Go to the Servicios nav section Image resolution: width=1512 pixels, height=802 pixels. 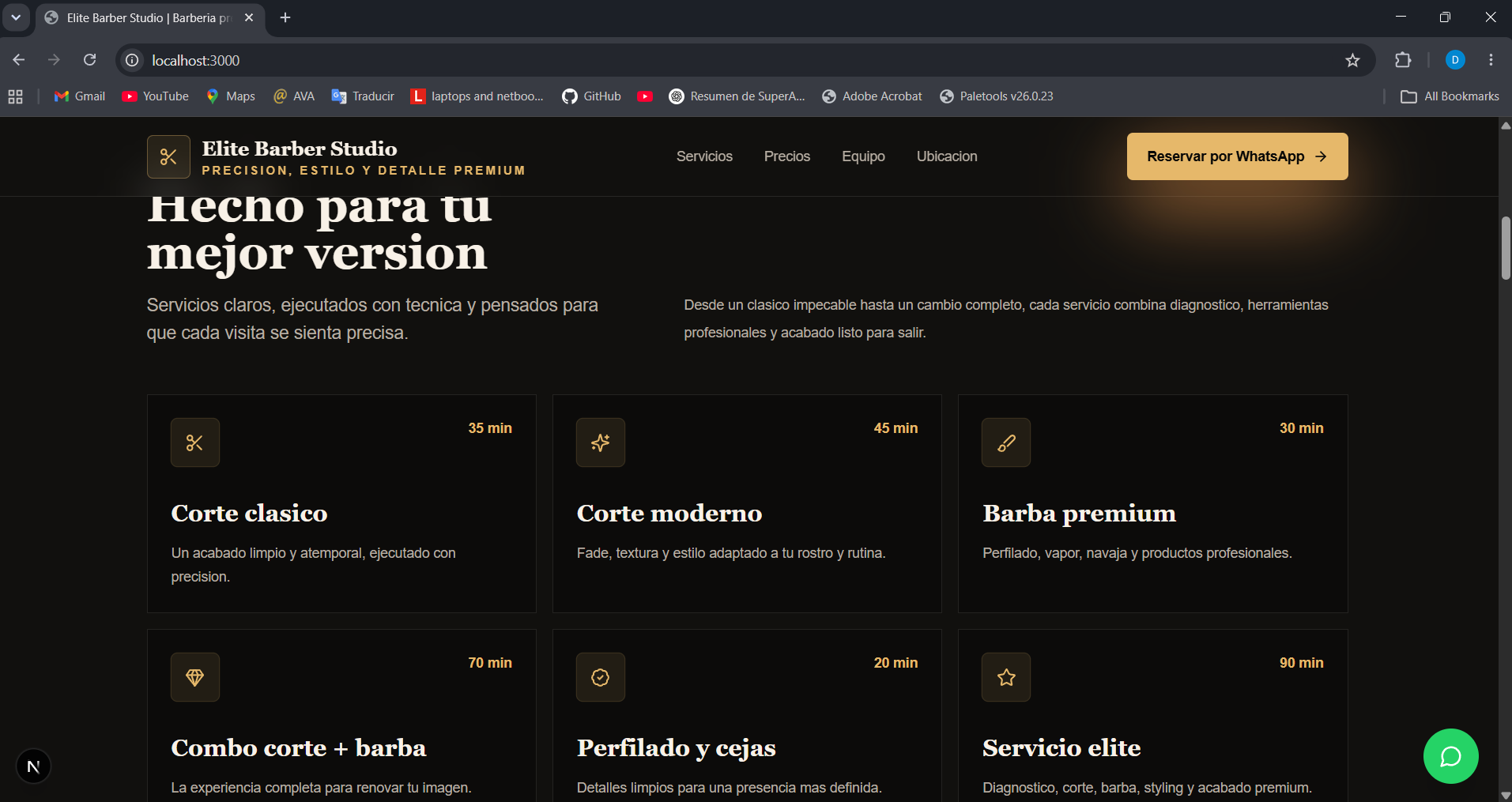[x=704, y=156]
